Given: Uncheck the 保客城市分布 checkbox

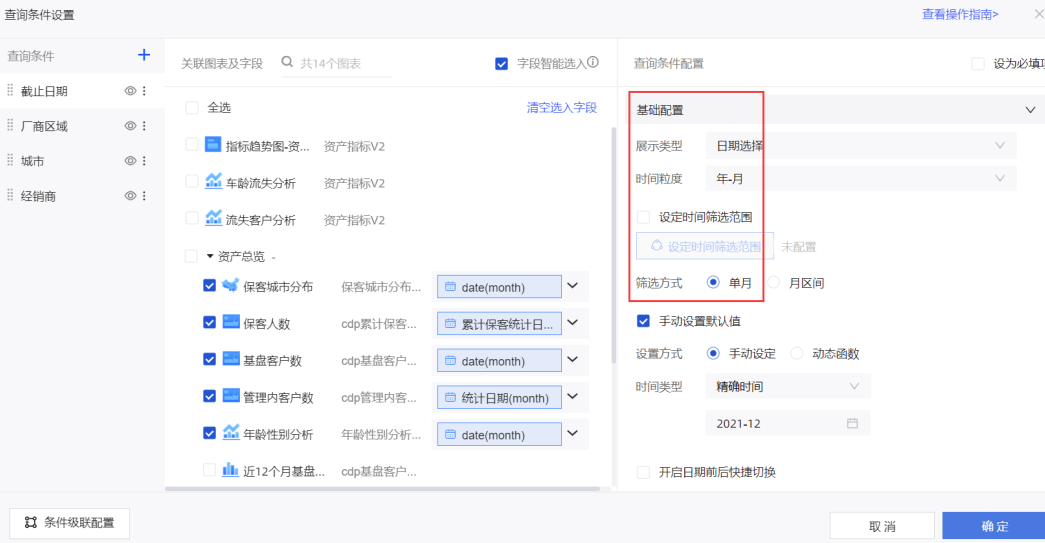Looking at the screenshot, I should click(x=209, y=286).
